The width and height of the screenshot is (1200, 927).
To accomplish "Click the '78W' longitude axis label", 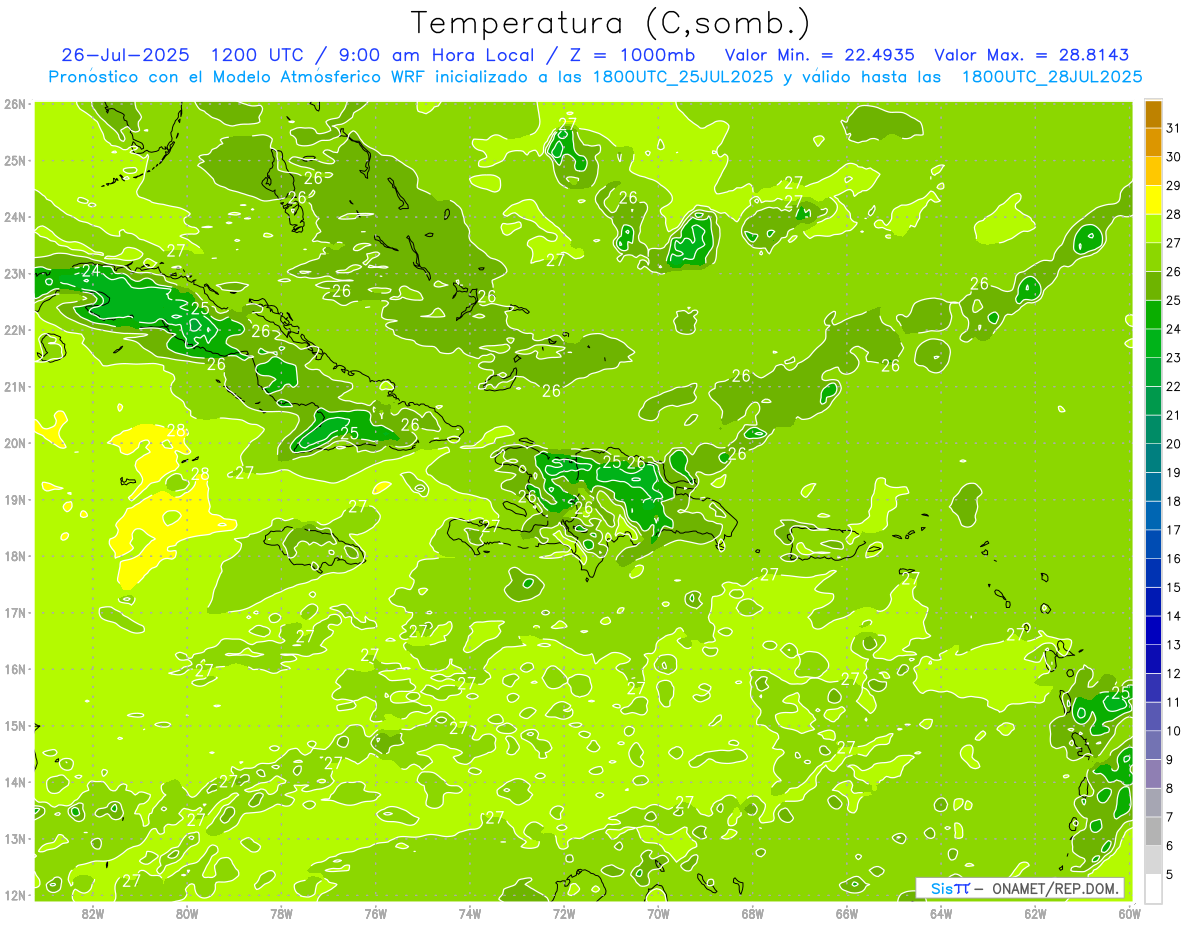I will (x=282, y=913).
